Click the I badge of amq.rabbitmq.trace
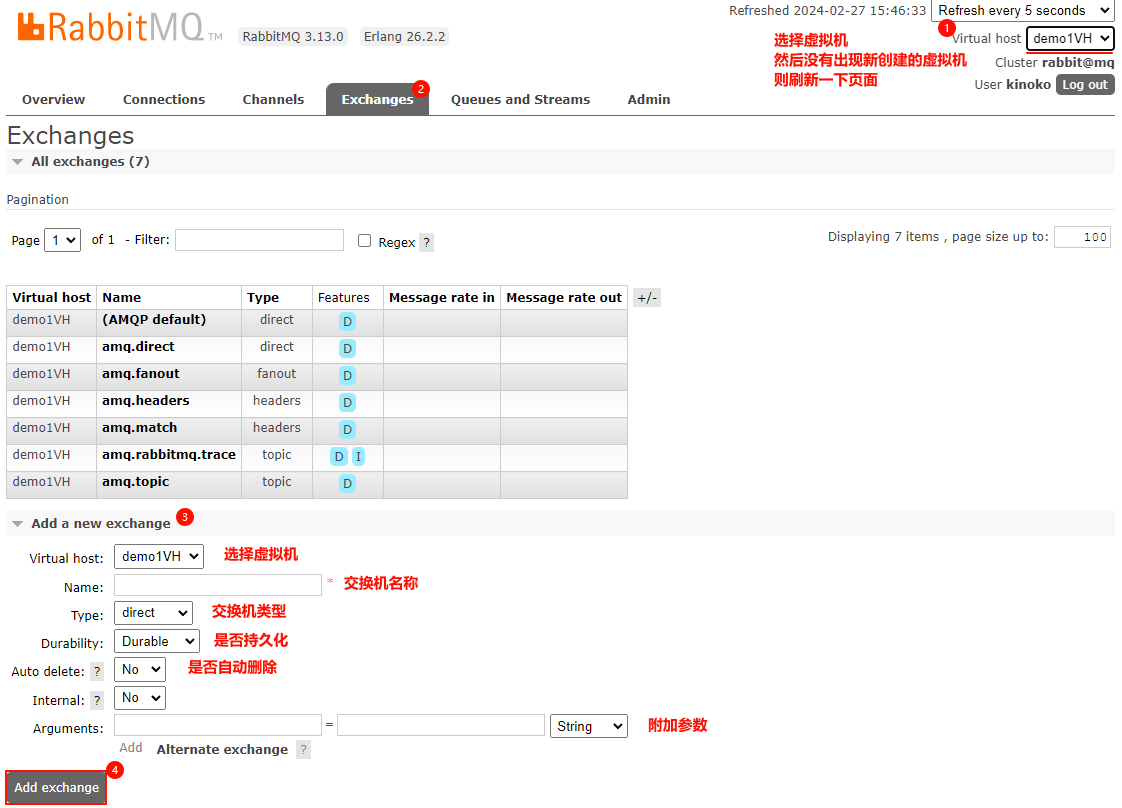The width and height of the screenshot is (1122, 808). 358,457
